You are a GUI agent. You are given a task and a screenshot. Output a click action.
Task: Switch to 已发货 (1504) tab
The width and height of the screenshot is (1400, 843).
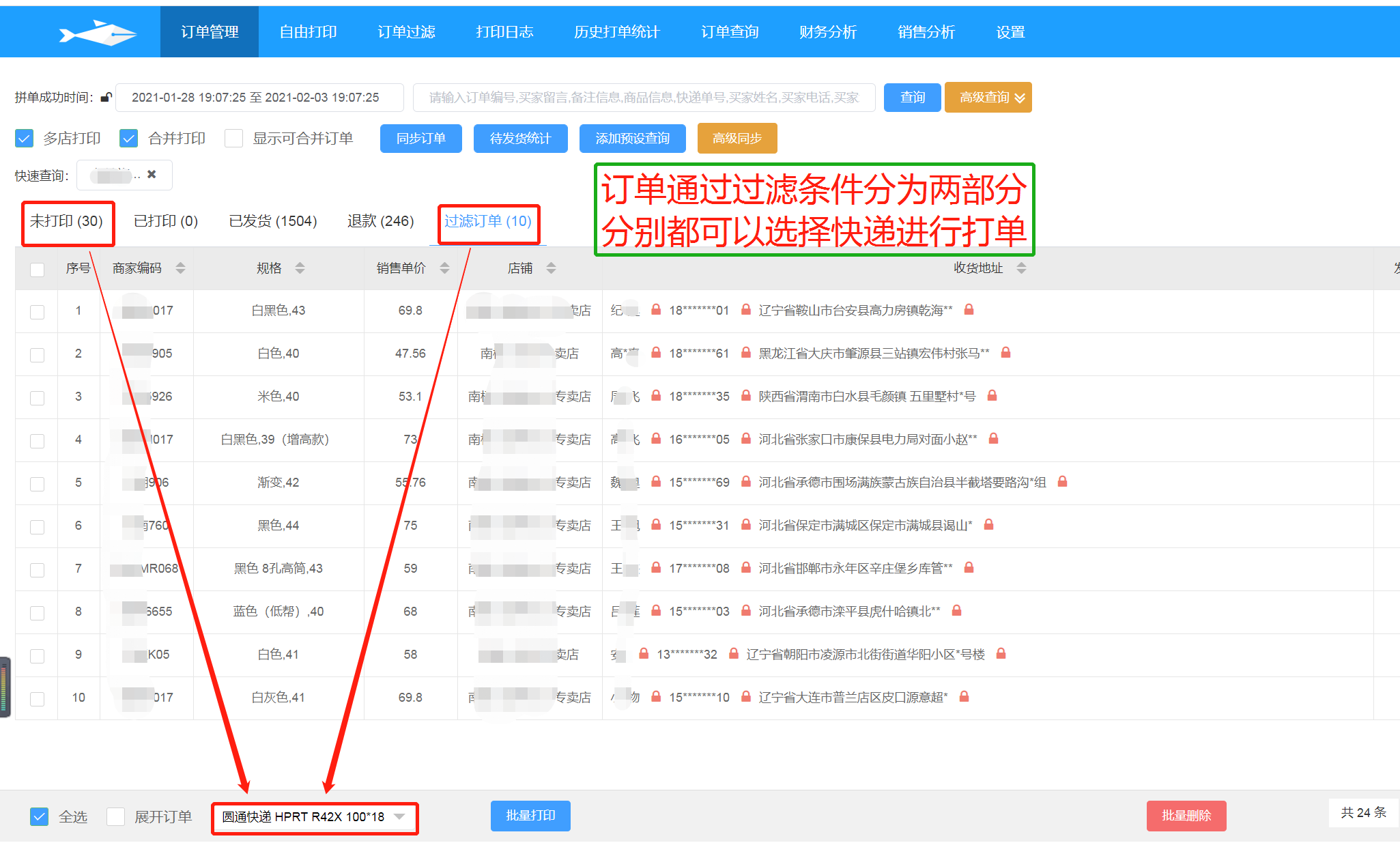272,221
